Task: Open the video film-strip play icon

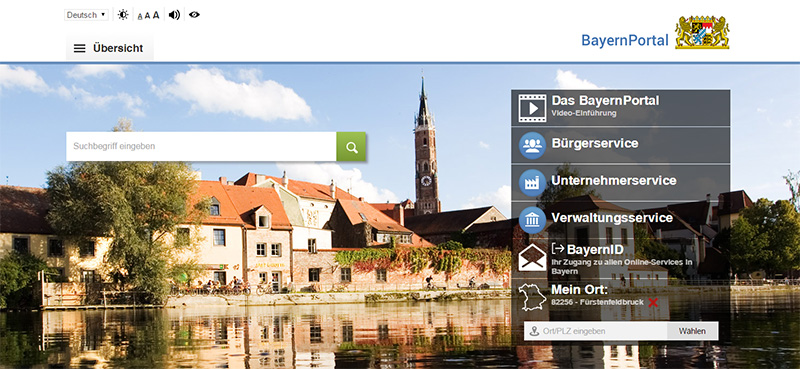Action: coord(532,108)
